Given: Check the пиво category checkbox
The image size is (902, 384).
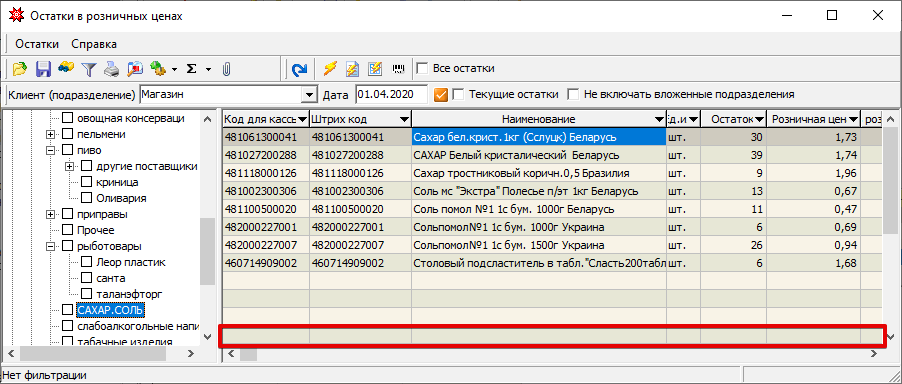Looking at the screenshot, I should (x=68, y=151).
